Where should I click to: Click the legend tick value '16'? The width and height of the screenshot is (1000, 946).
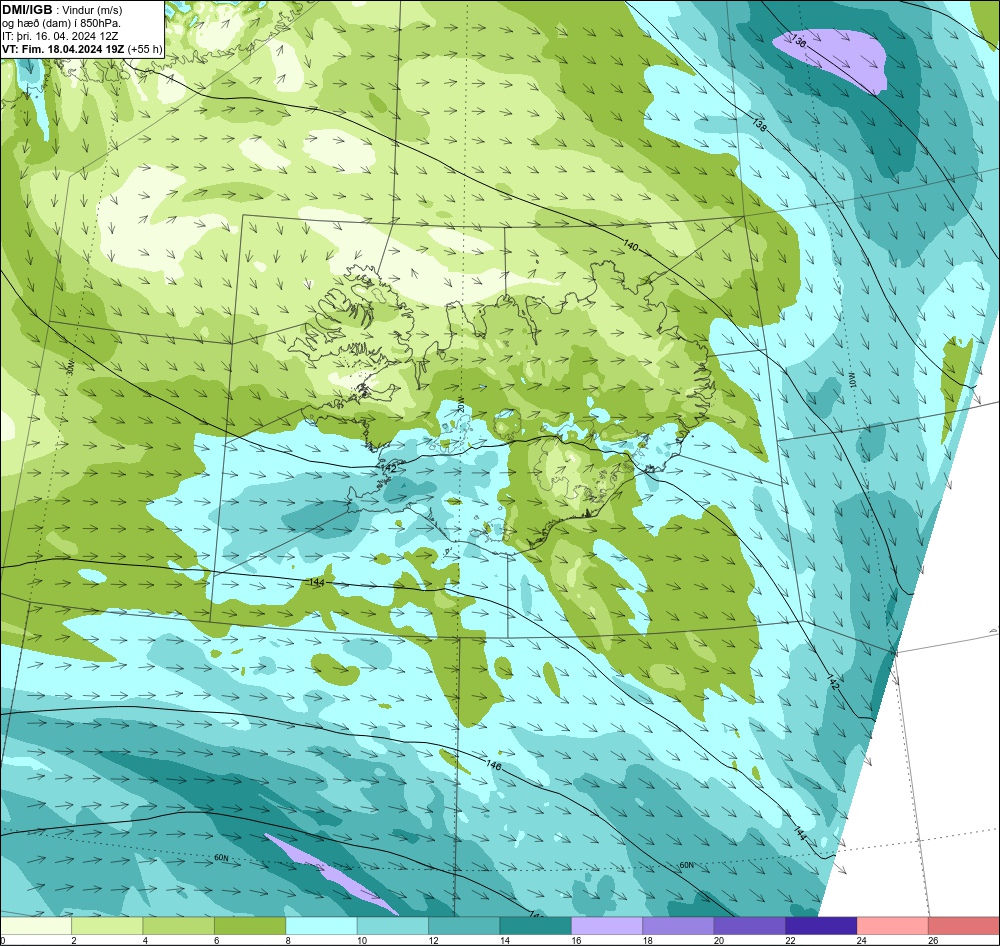tap(576, 940)
